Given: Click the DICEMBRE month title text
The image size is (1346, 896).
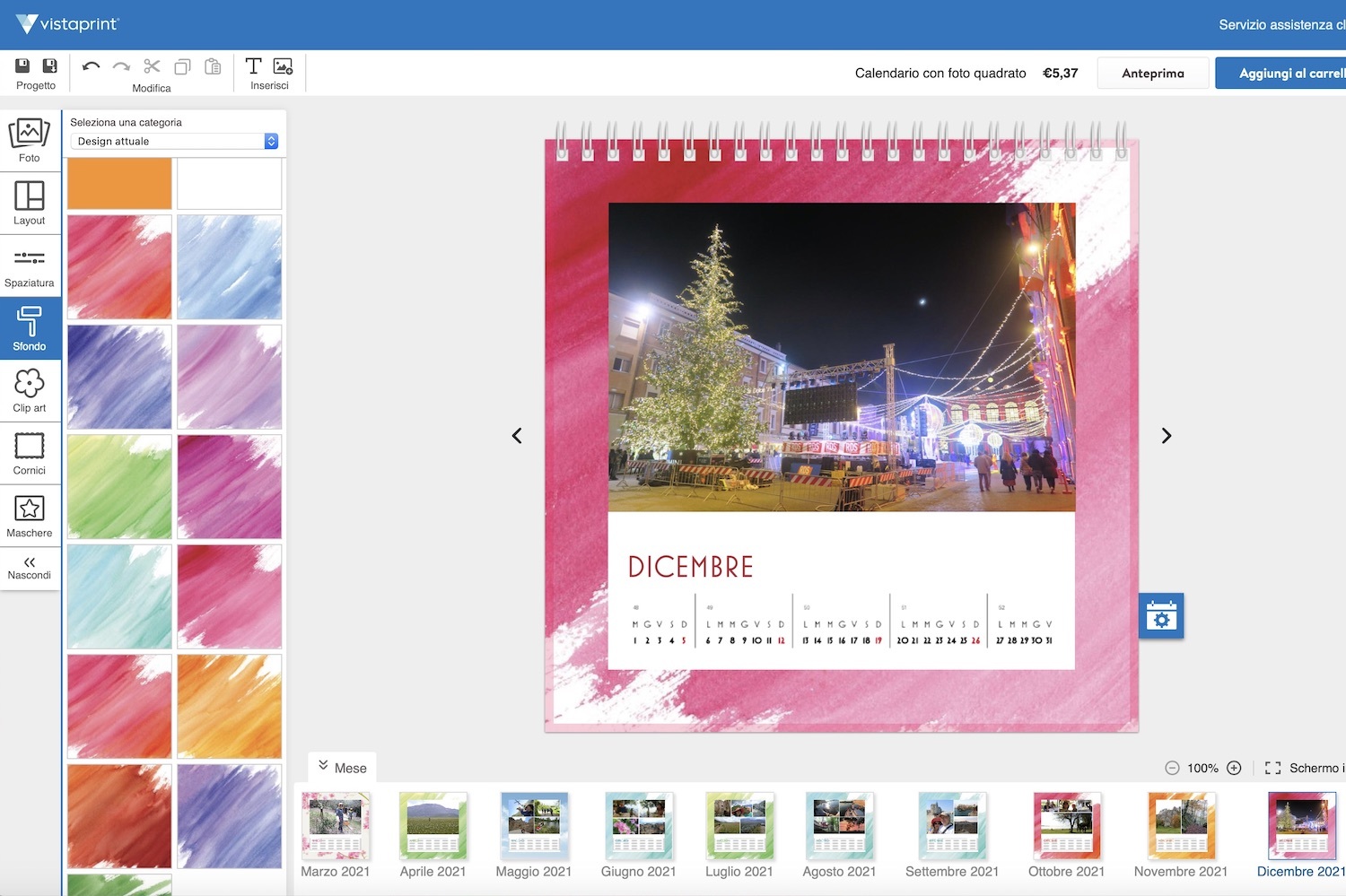Looking at the screenshot, I should point(691,567).
